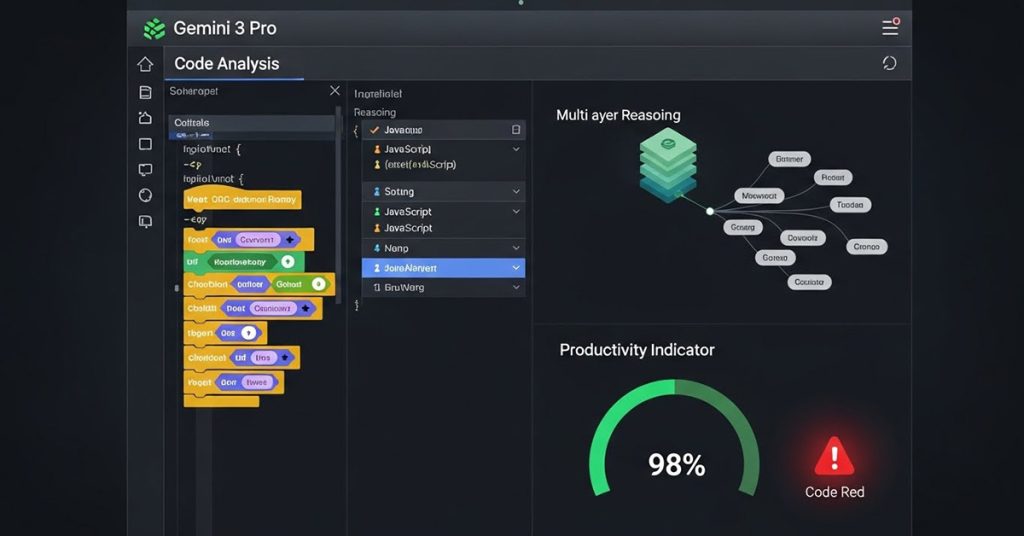Expand the Soting row chevron

click(x=516, y=192)
